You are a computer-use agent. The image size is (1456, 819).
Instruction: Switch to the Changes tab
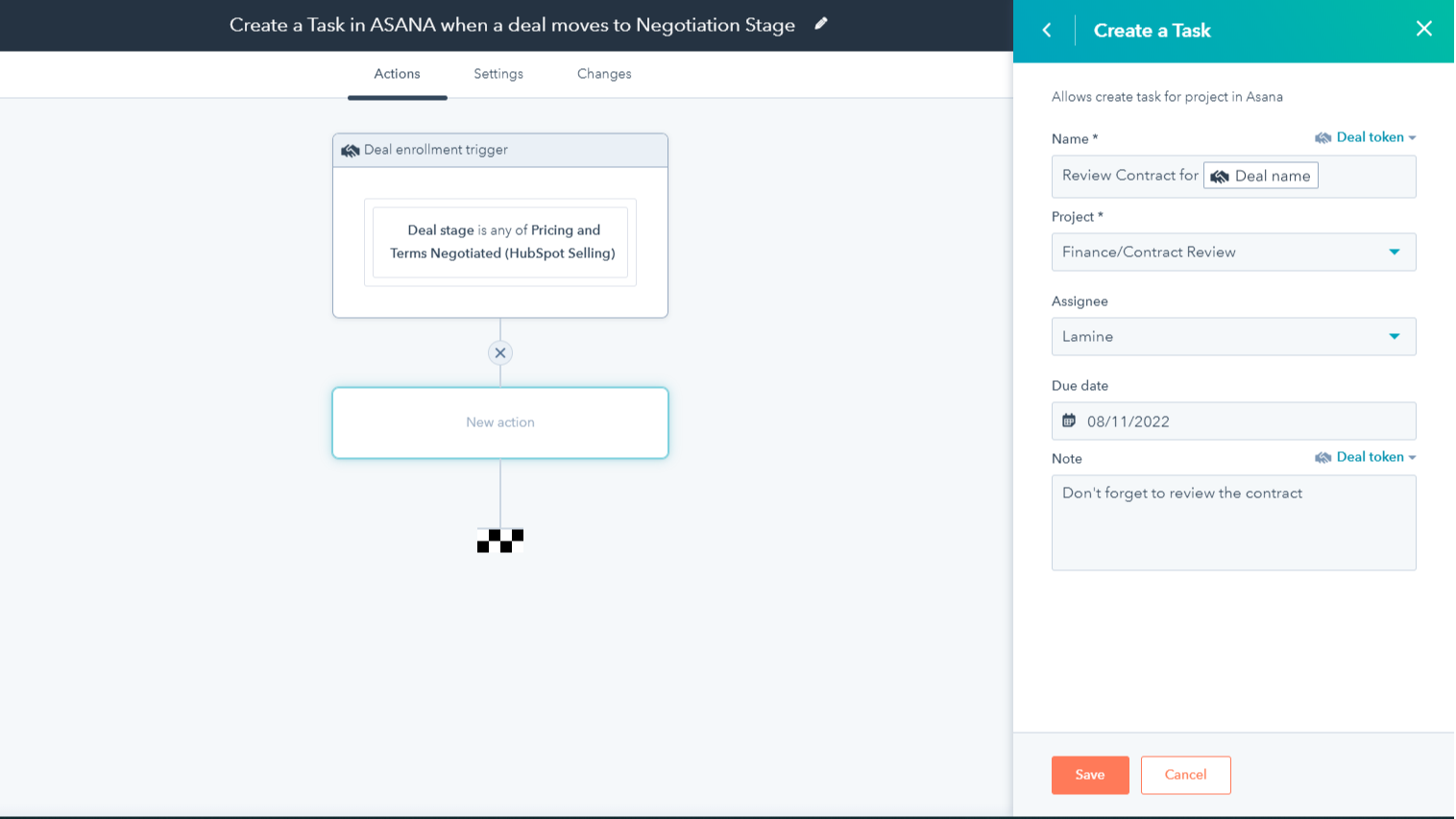tap(604, 74)
